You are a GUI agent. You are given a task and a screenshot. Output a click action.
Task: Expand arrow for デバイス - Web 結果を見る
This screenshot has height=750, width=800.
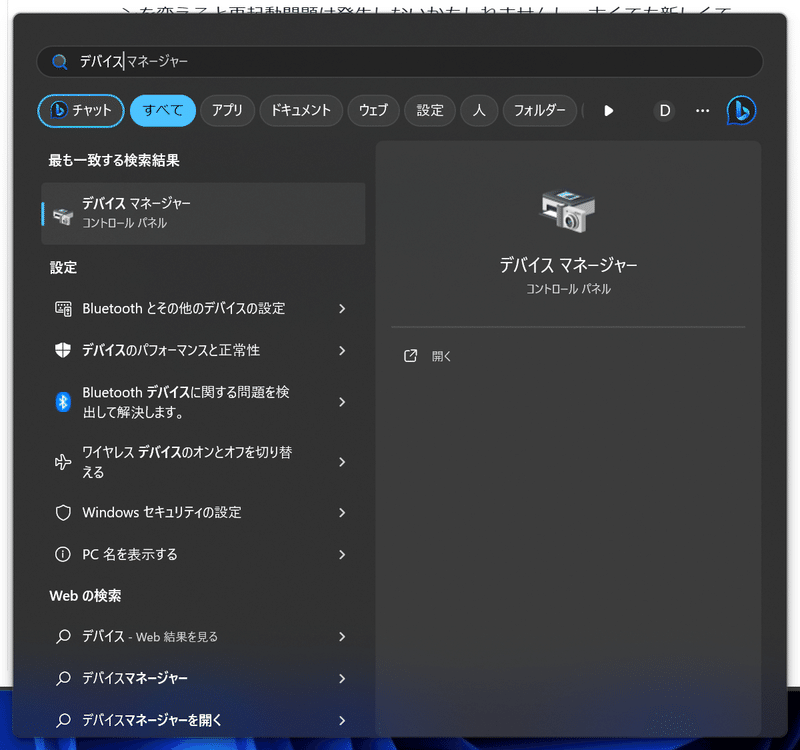point(342,637)
